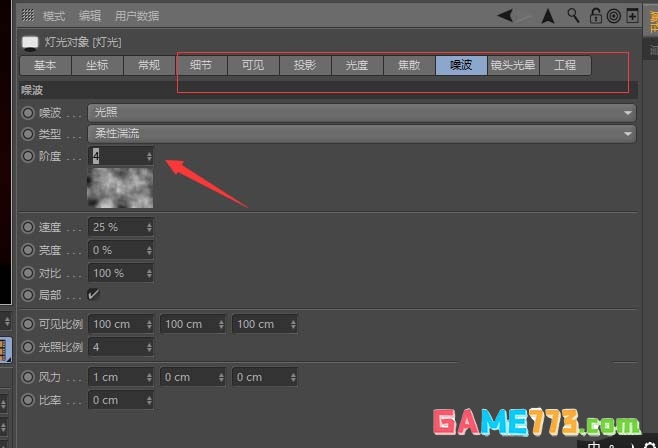Click the circular target mode icon
Screen dimensions: 658x448
click(x=613, y=16)
